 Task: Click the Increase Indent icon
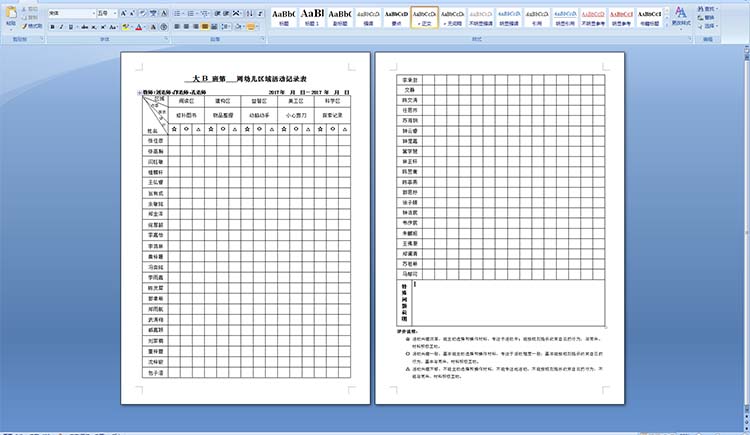tap(226, 13)
